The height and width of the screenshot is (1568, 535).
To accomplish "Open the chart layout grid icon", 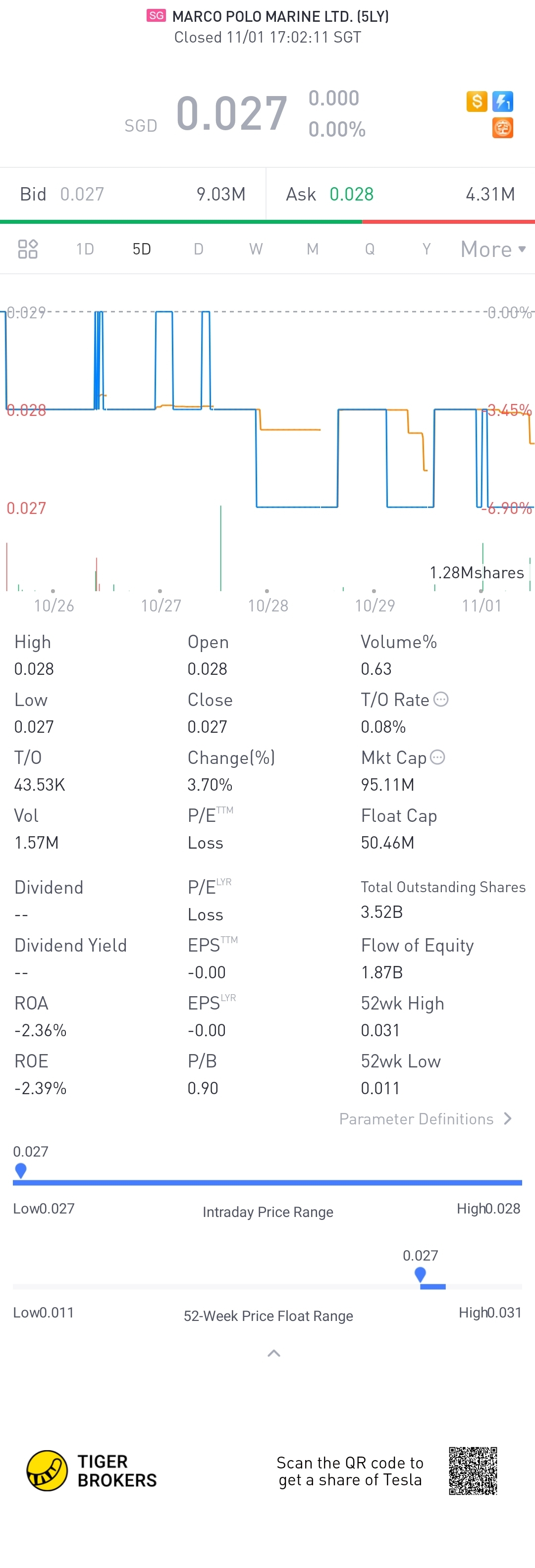I will click(x=28, y=249).
